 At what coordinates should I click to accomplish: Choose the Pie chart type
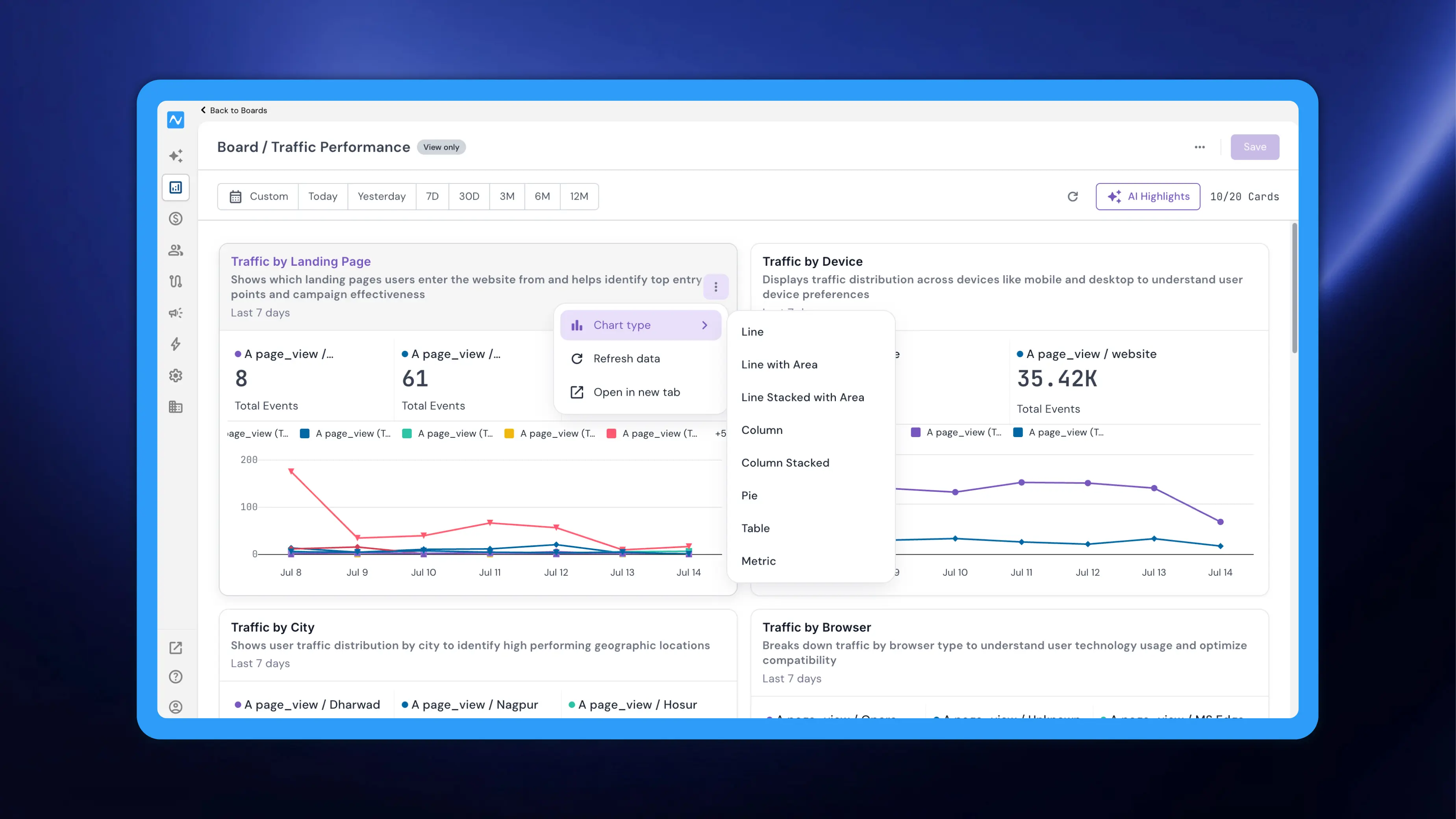click(x=811, y=496)
